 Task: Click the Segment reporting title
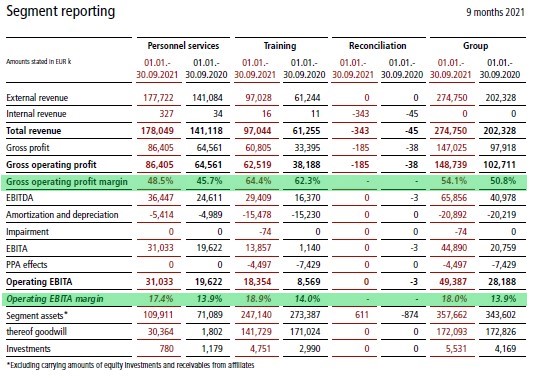click(x=60, y=11)
